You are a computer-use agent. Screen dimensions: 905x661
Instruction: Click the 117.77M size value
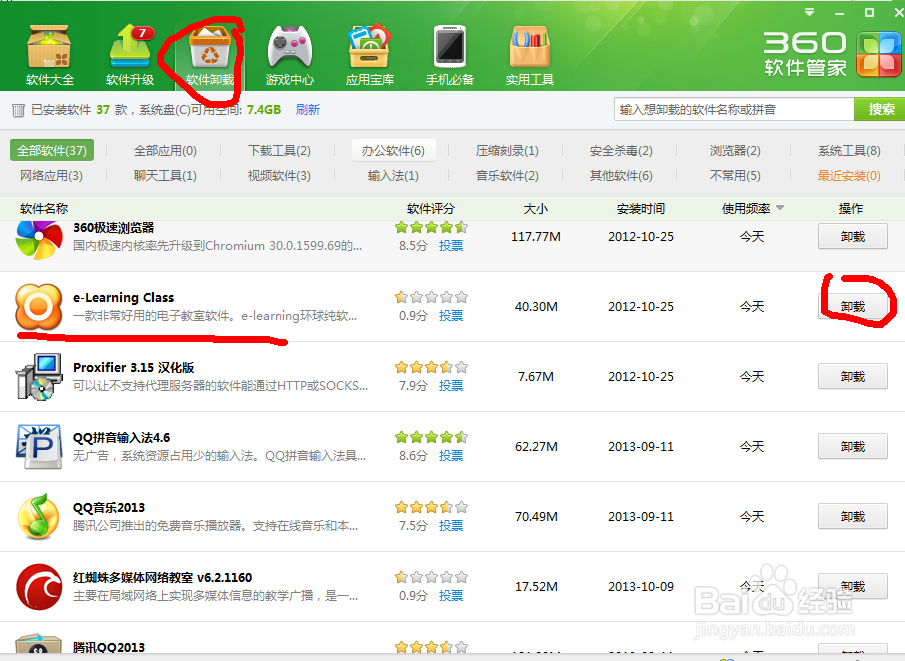[x=536, y=237]
